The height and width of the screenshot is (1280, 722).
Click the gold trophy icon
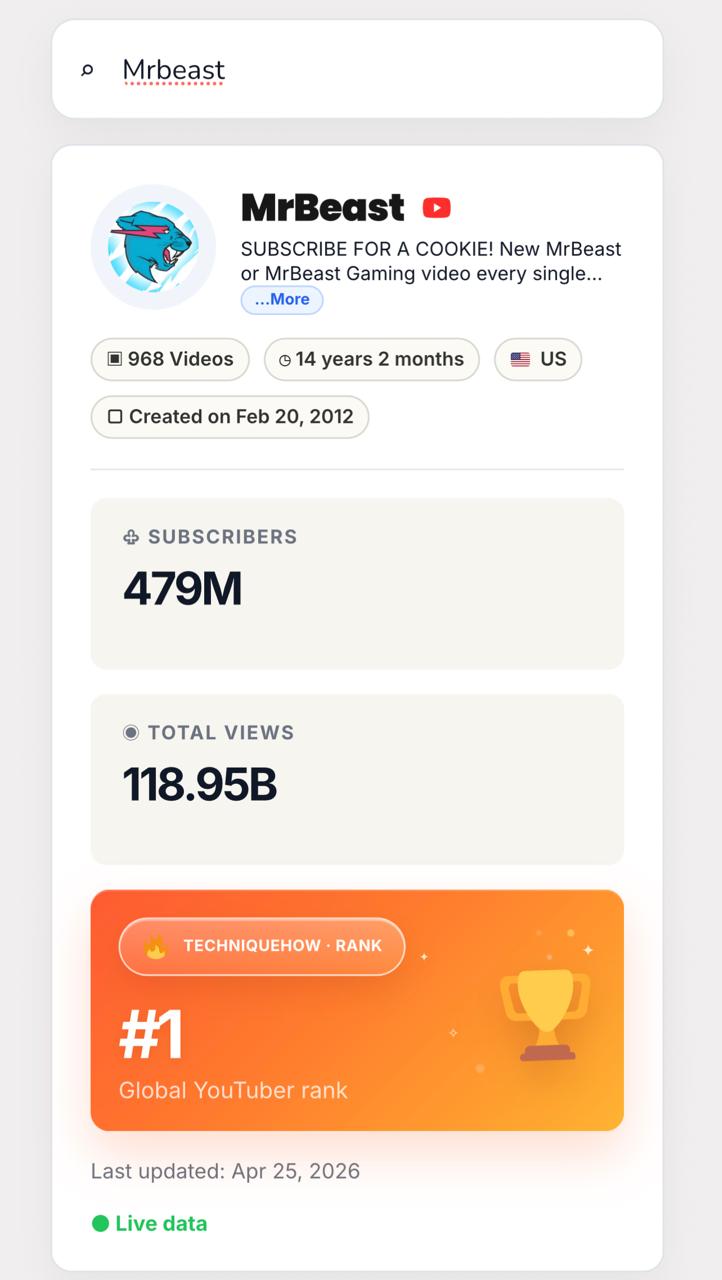tap(545, 1013)
